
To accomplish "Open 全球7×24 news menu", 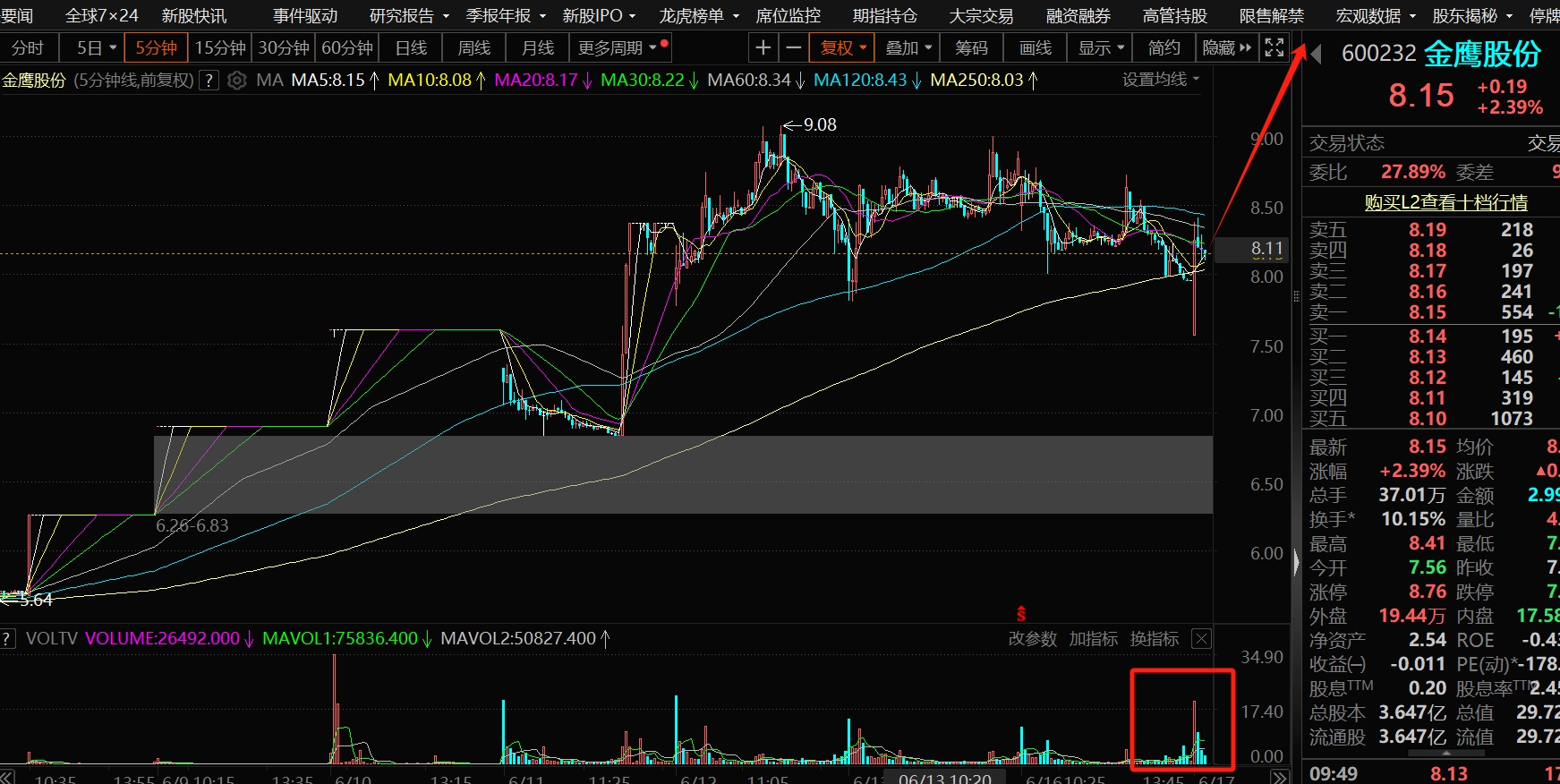I will [102, 16].
